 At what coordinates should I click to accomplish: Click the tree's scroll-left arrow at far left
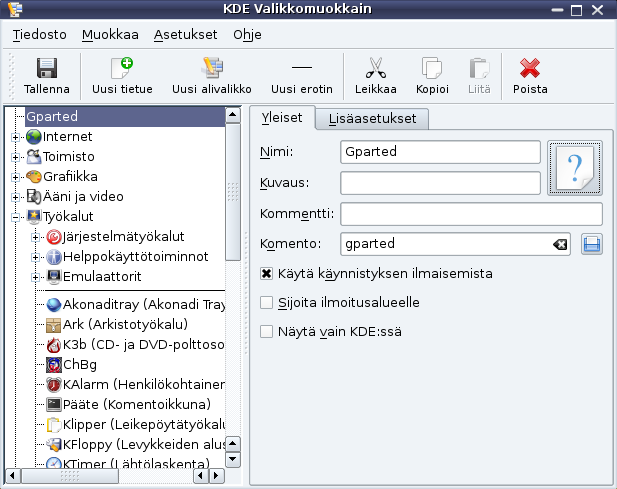[13, 476]
